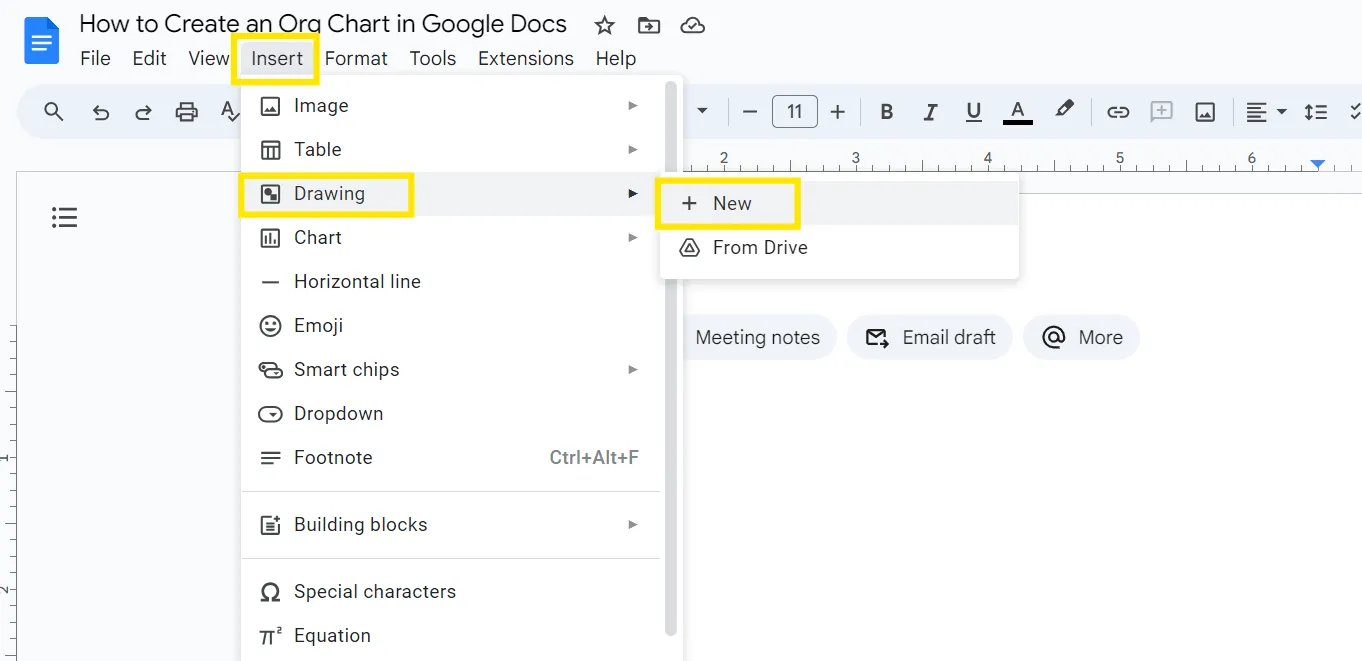
Task: Star this document
Action: tap(604, 25)
